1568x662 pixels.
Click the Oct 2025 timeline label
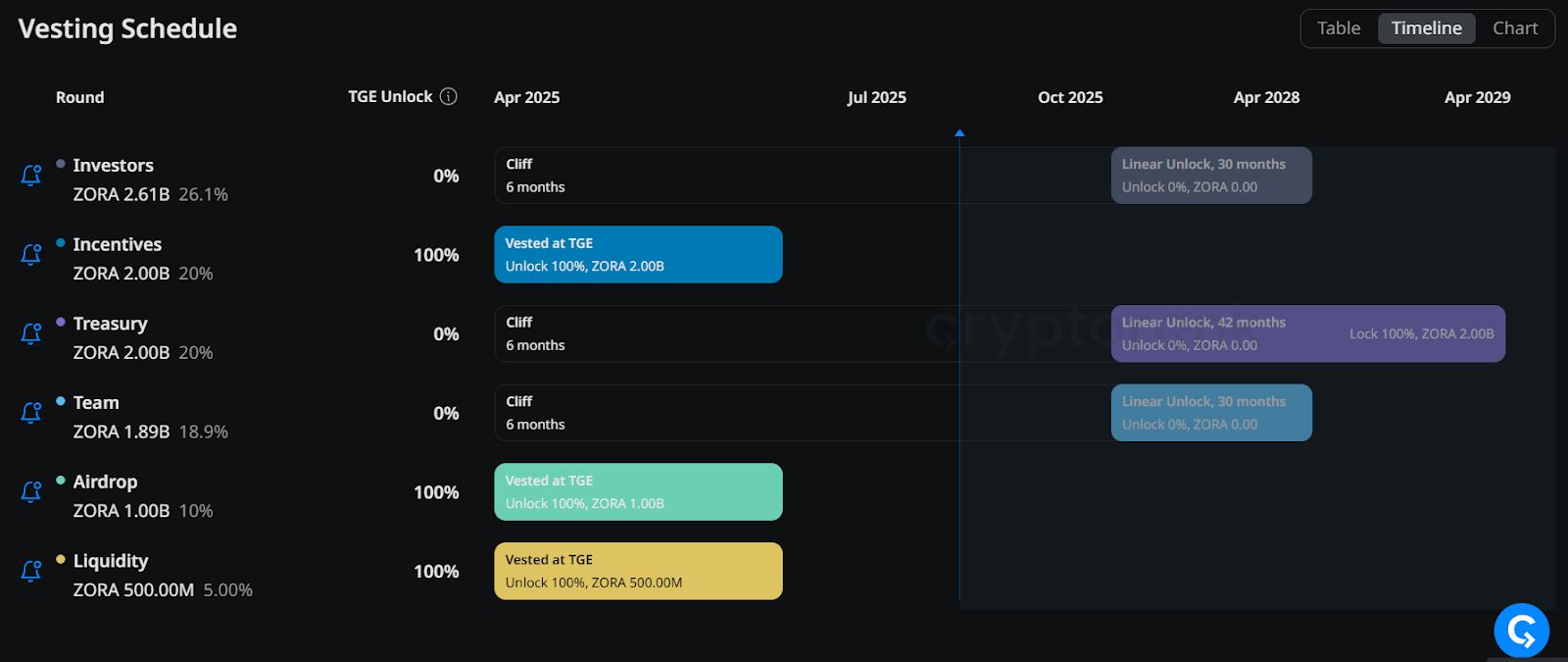point(1070,97)
